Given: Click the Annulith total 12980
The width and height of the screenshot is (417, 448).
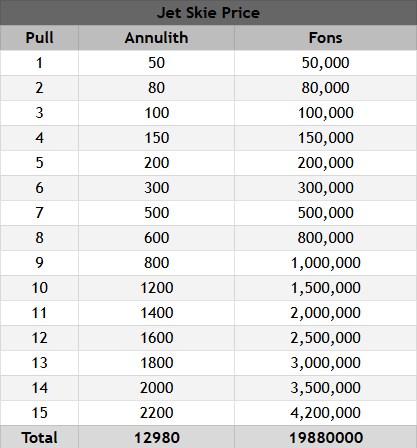Looking at the screenshot, I should coord(156,437).
